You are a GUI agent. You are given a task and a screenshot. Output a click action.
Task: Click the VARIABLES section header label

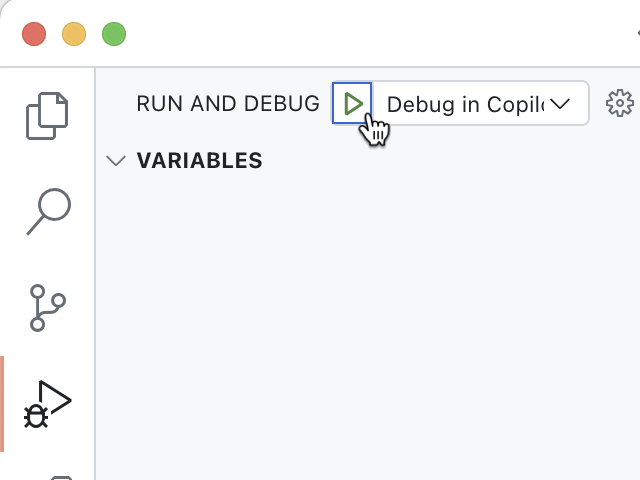tap(199, 161)
